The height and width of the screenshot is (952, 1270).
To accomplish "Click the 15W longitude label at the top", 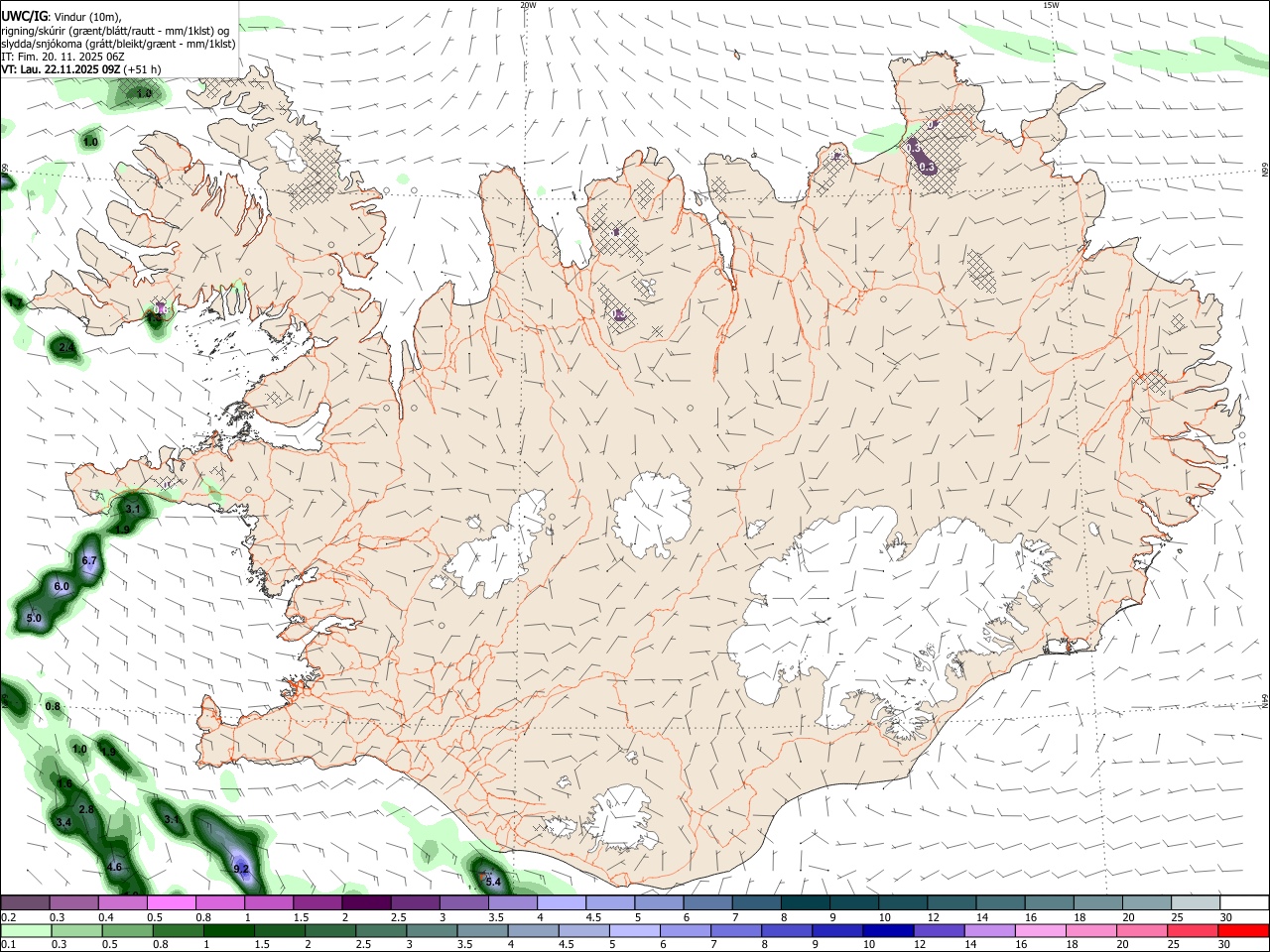I will point(1051,5).
